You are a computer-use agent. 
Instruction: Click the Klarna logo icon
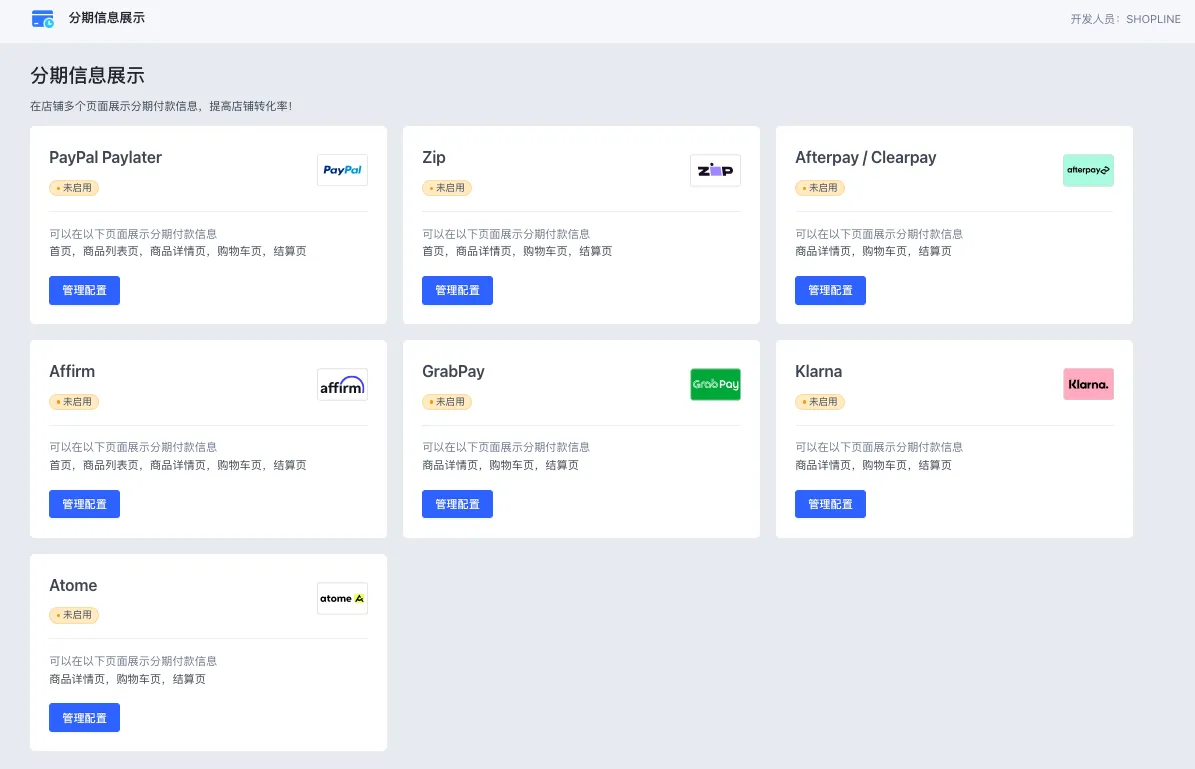point(1088,385)
